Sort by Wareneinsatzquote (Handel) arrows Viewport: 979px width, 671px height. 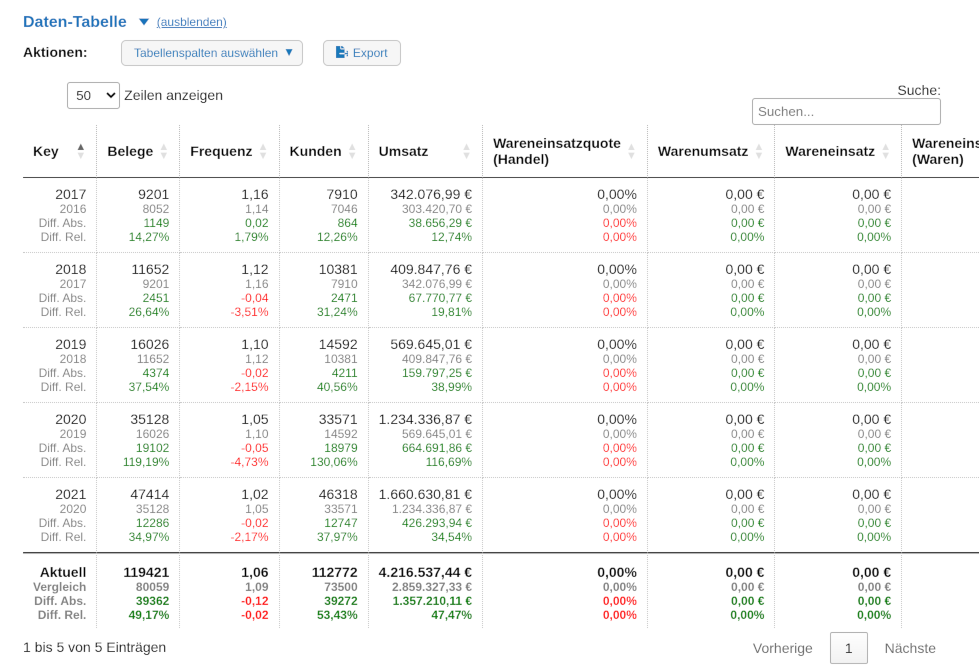tap(631, 151)
